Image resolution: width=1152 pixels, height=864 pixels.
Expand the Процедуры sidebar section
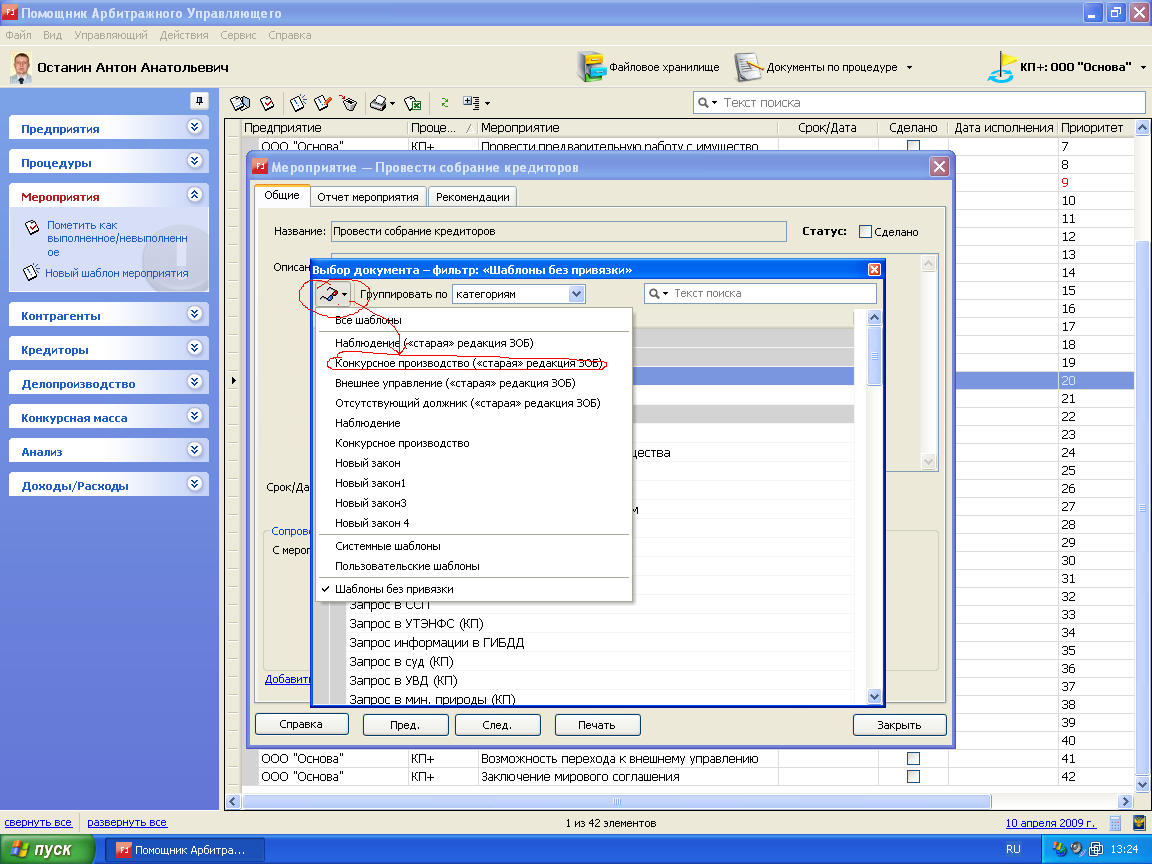click(195, 161)
